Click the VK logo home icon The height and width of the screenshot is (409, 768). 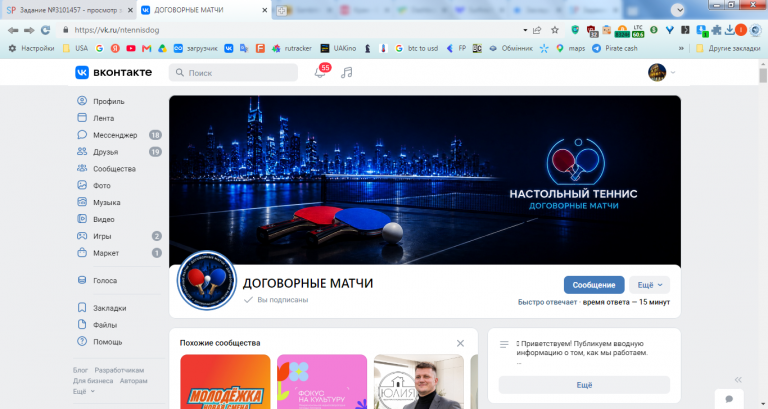82,72
